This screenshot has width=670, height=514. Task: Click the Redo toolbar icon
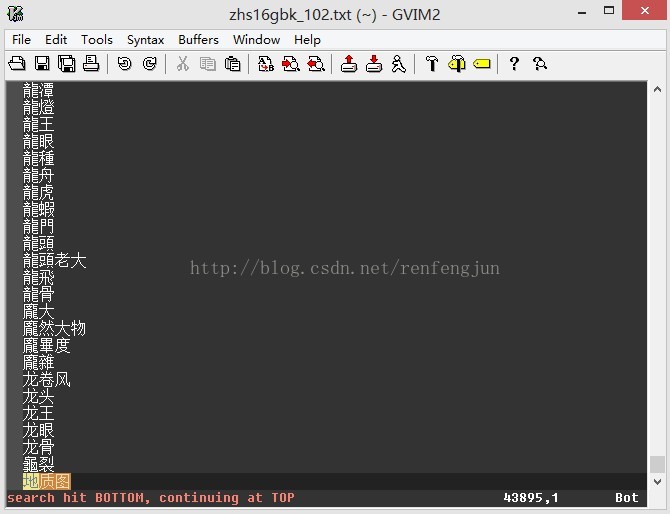tap(149, 64)
